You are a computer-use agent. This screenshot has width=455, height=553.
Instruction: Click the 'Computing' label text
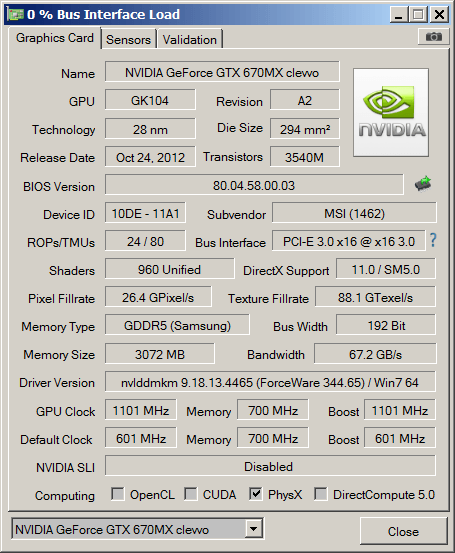65,496
